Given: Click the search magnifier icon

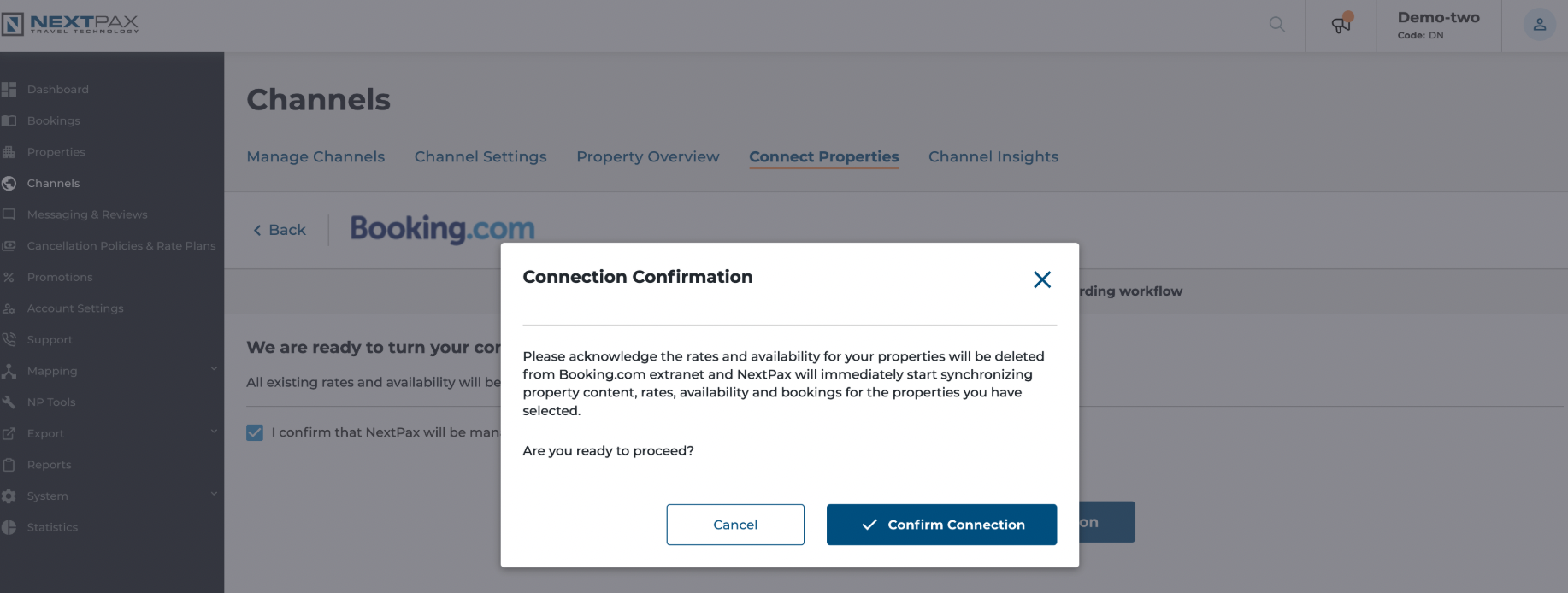Looking at the screenshot, I should pos(1276,25).
